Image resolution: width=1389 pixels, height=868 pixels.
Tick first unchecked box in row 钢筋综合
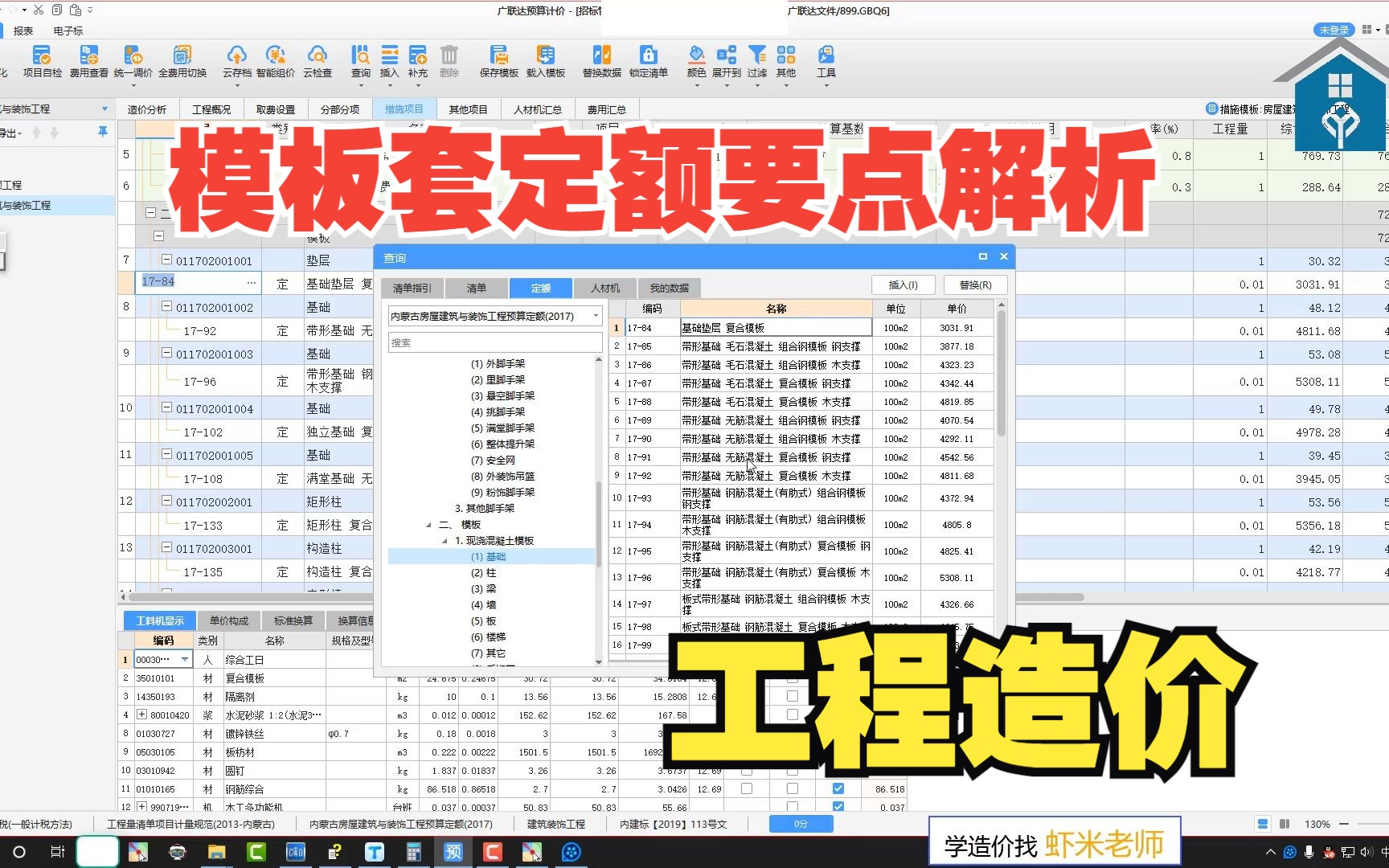[x=747, y=788]
